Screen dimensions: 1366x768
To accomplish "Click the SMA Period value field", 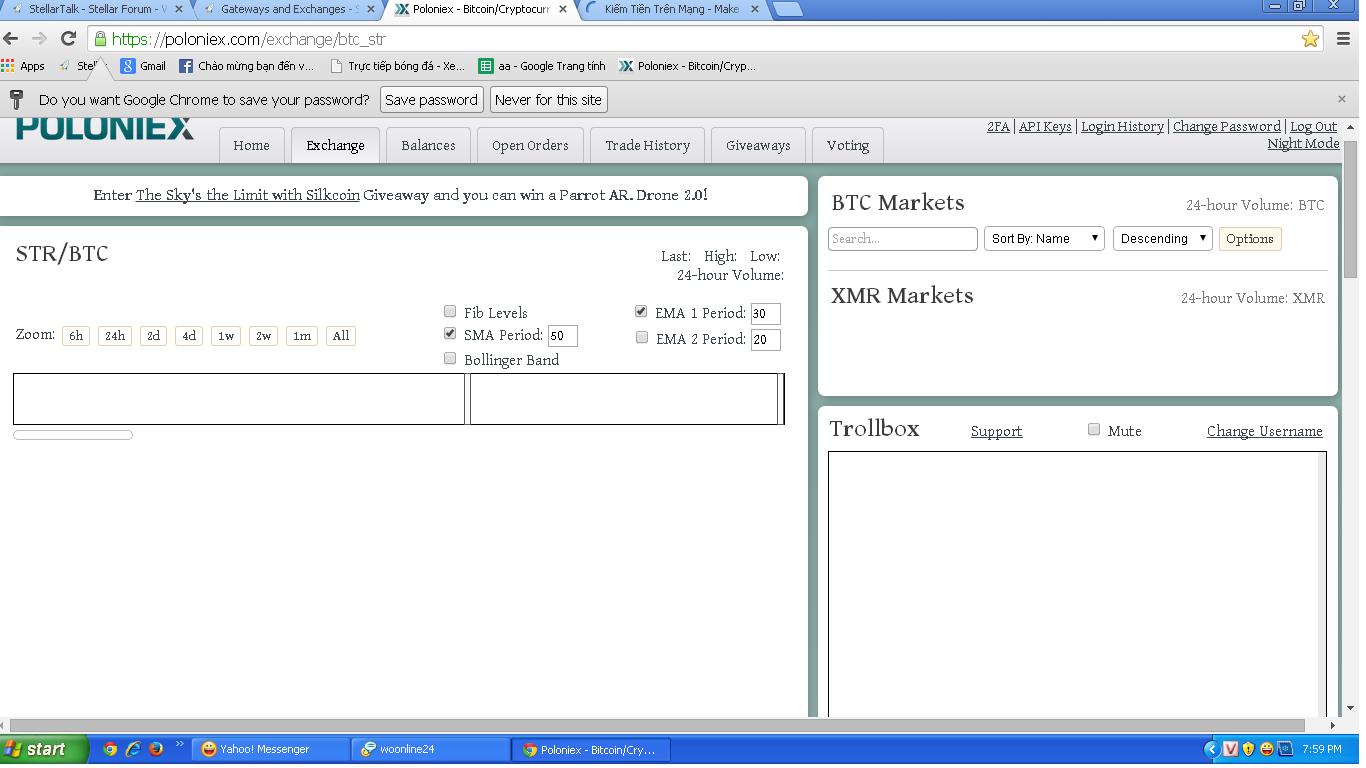I will click(562, 336).
